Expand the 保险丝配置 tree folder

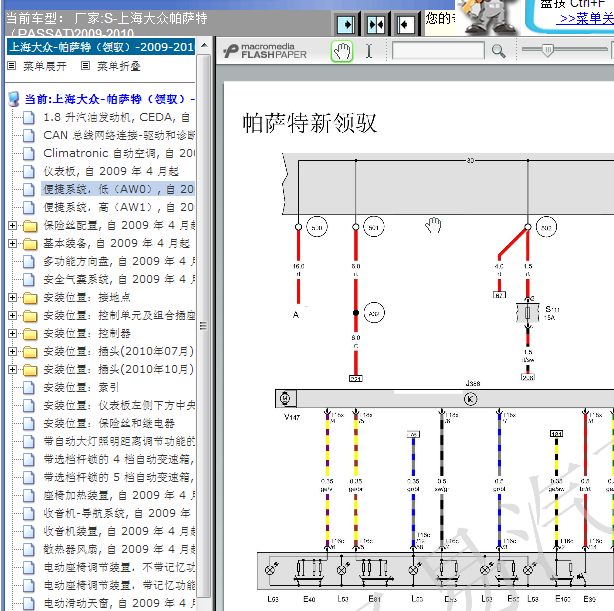13,225
